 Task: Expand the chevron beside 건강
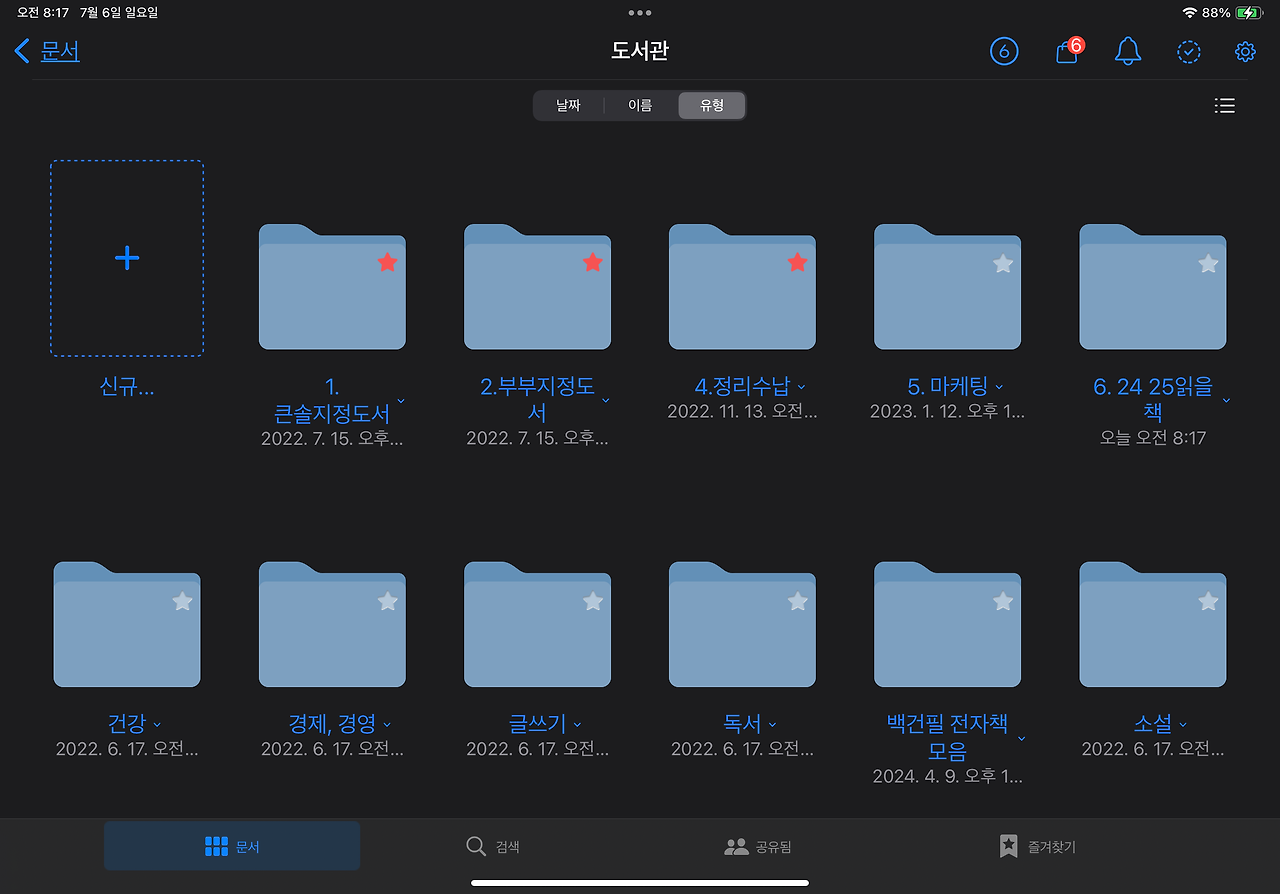pos(157,724)
